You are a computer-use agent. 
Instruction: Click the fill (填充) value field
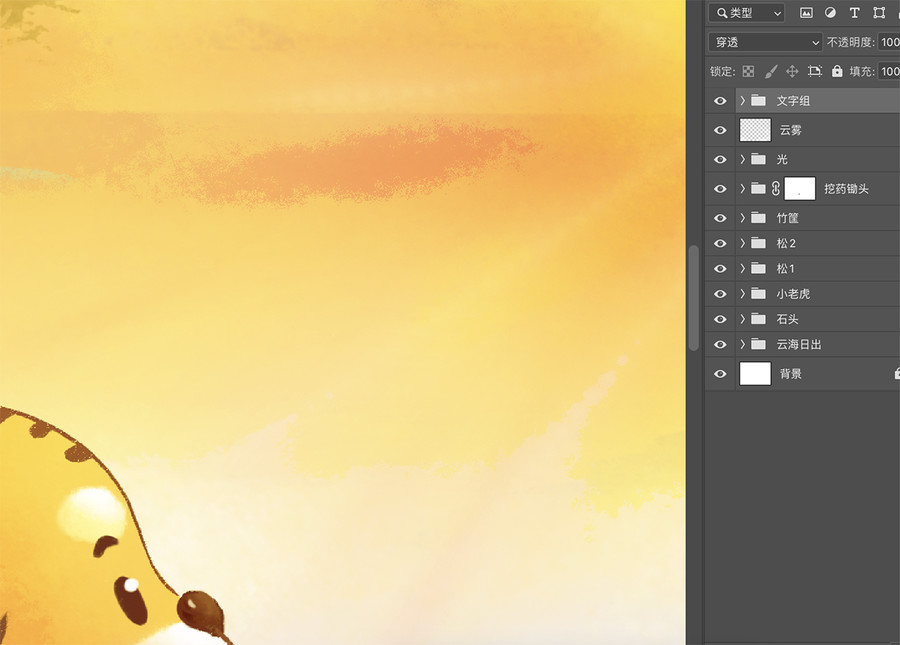coord(889,71)
